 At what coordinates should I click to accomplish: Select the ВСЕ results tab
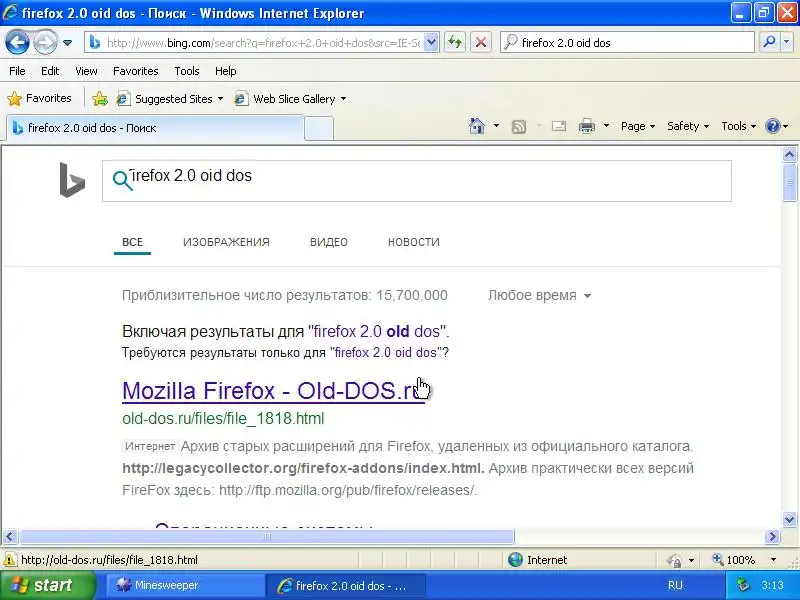(132, 242)
